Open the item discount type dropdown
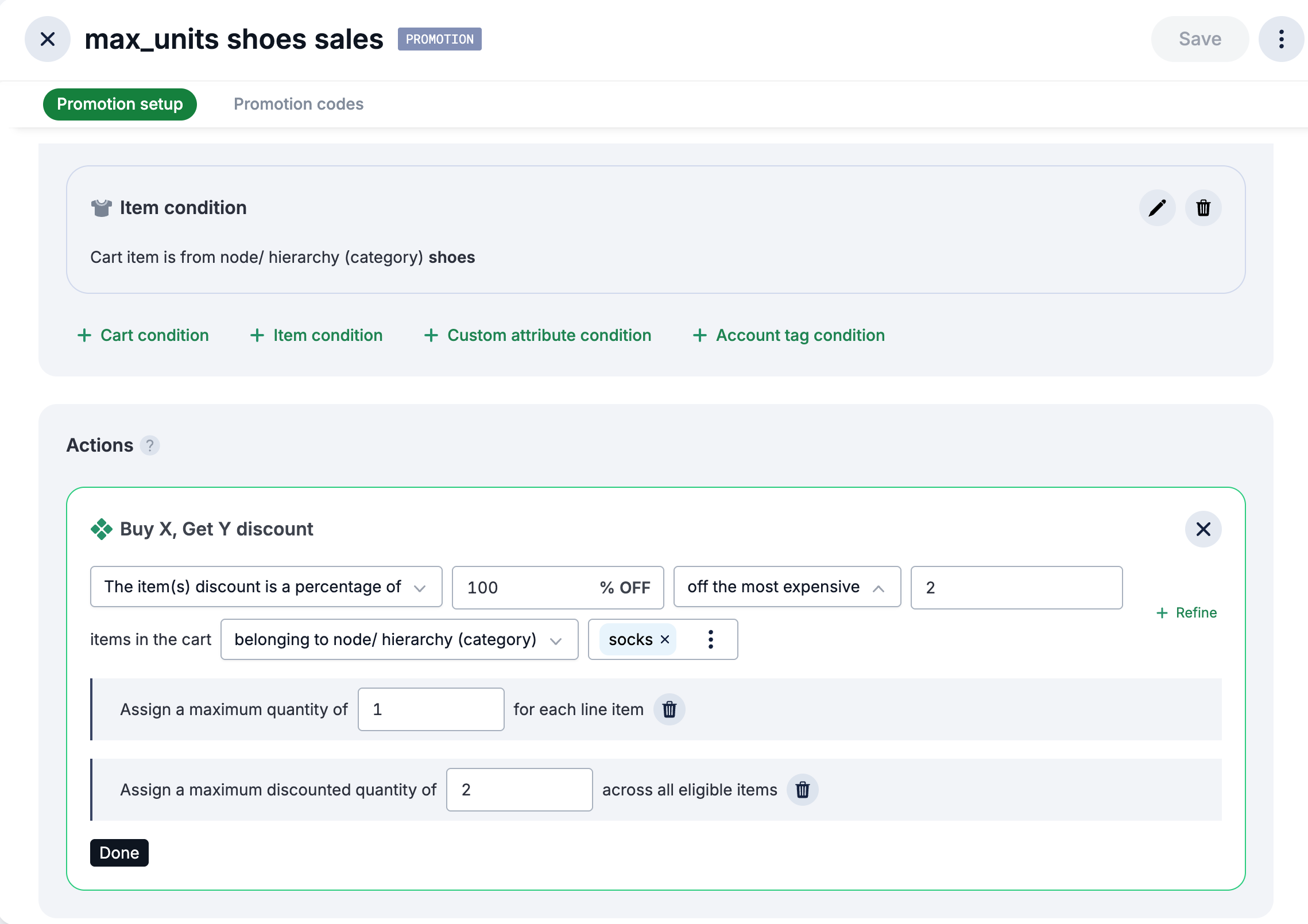 (265, 587)
